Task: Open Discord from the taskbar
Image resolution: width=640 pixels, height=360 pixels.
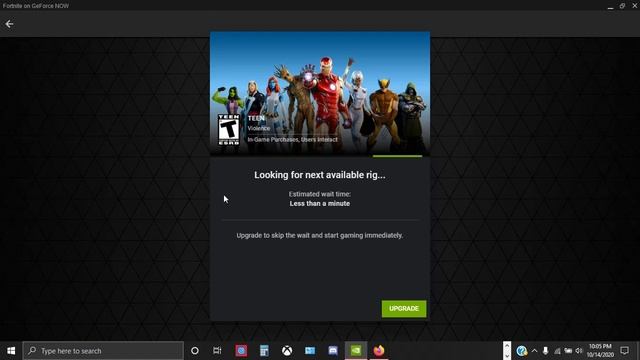Action: coord(333,351)
